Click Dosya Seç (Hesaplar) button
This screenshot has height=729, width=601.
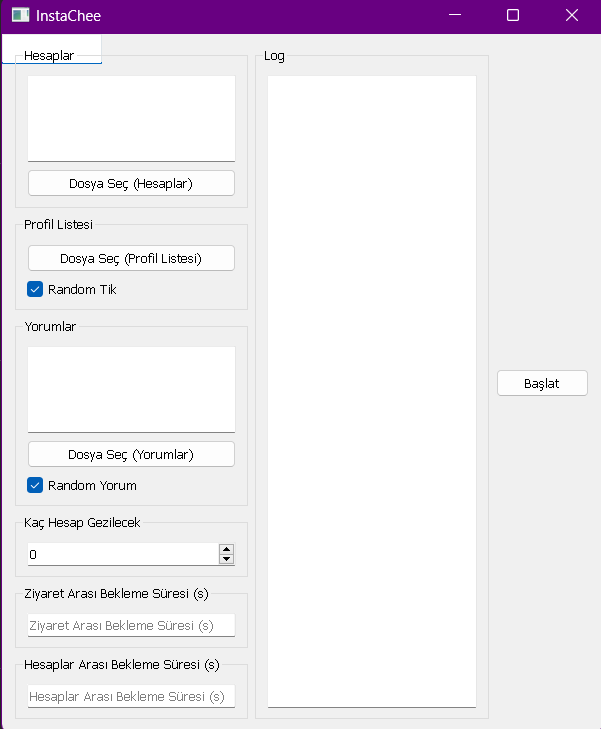click(x=131, y=183)
